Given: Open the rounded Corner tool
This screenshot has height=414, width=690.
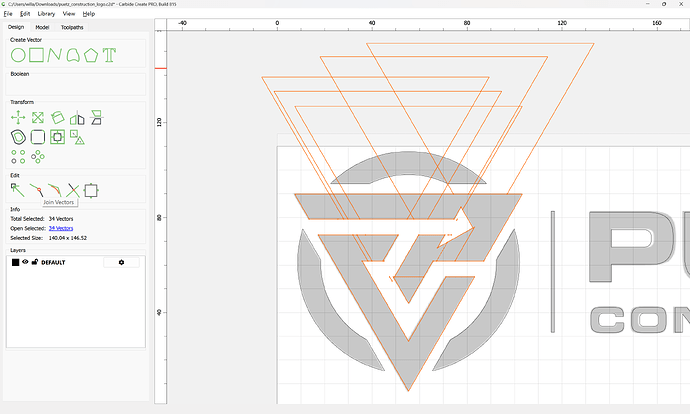Looking at the screenshot, I should point(38,137).
